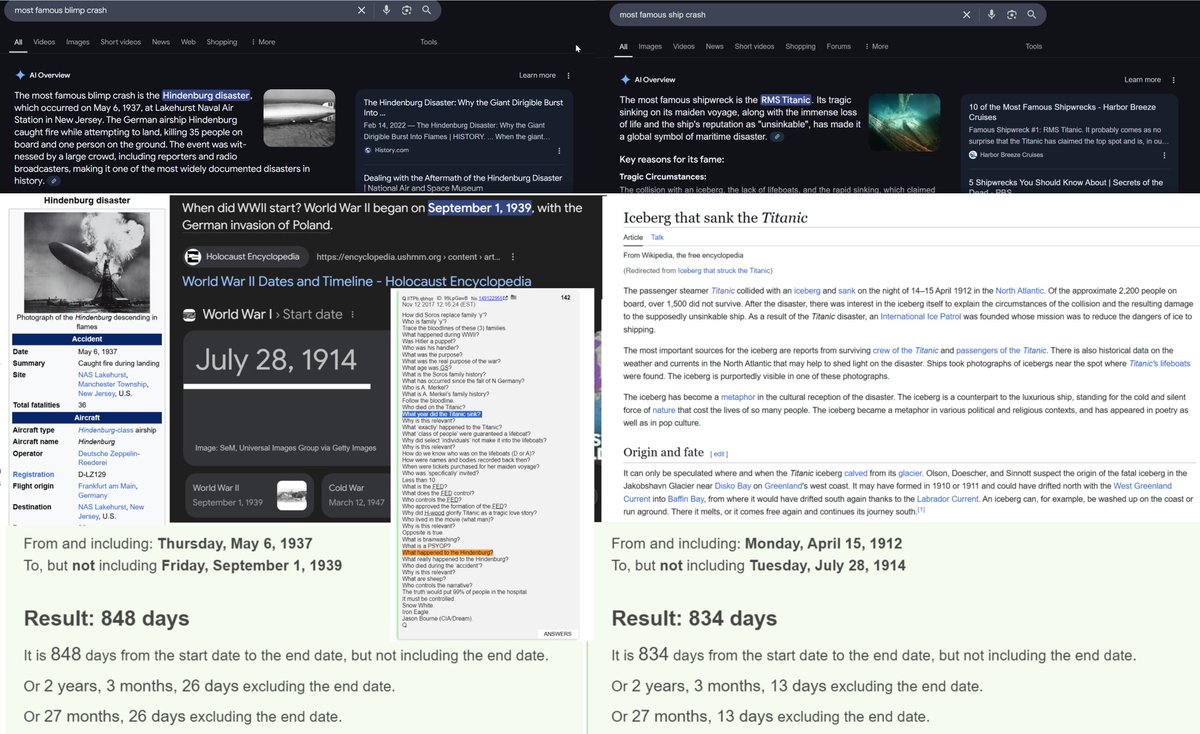The height and width of the screenshot is (734, 1200).
Task: Click the North Atlantic link in the iceberg article
Action: pyautogui.click(x=1021, y=291)
